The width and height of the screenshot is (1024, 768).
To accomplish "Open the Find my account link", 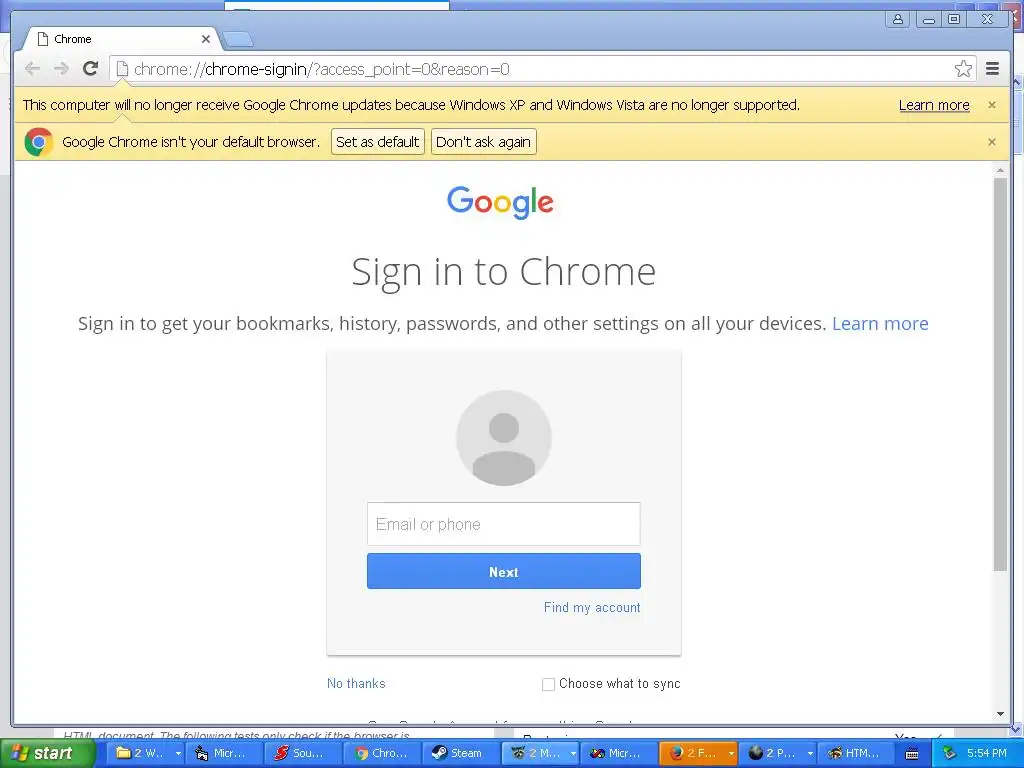I will click(592, 607).
